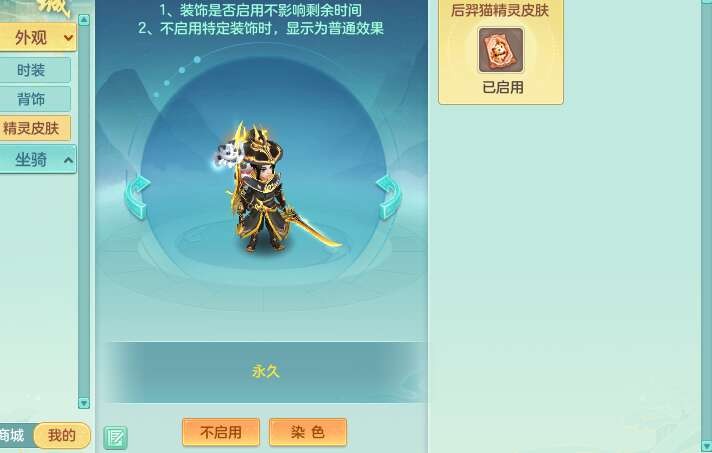Screen dimensions: 712x453
Task: Click the 已启用 status label
Action: pyautogui.click(x=503, y=87)
